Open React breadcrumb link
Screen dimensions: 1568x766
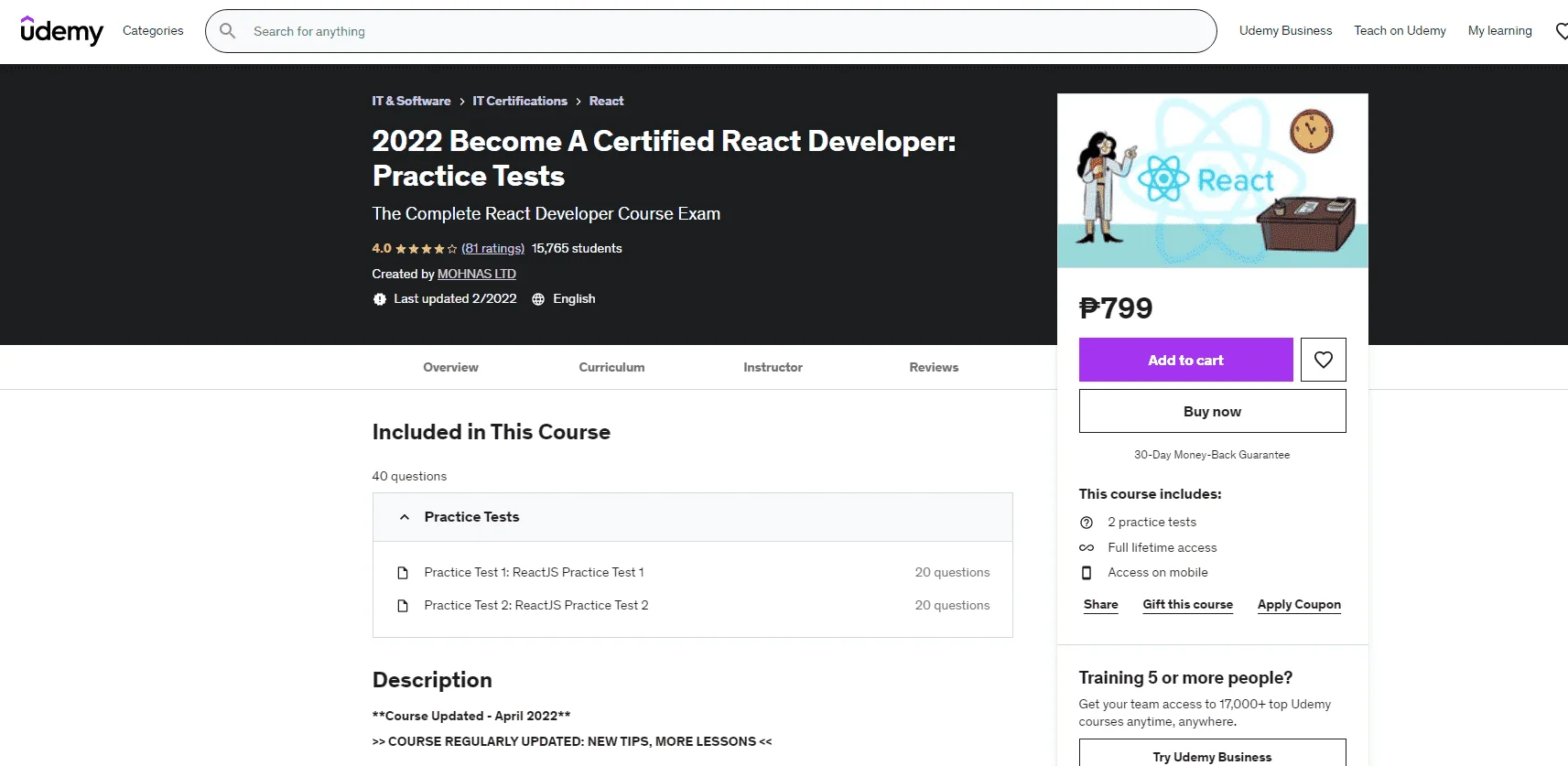[x=606, y=101]
